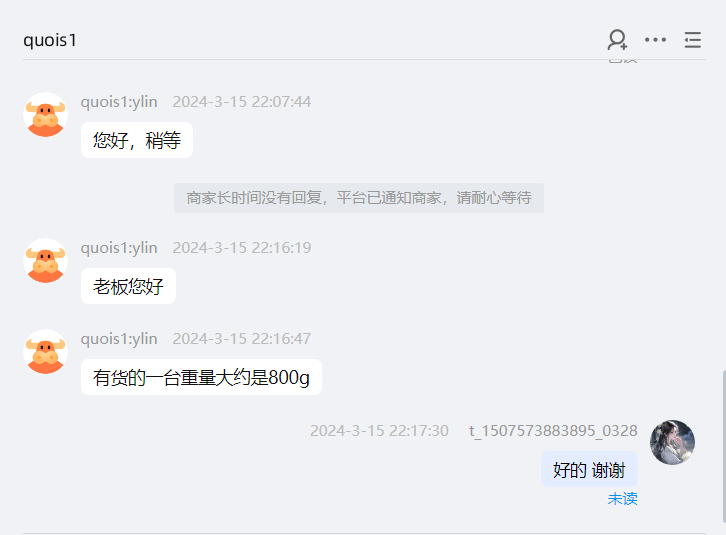
Task: Click sender name quois1:ylin at 22:07:44
Action: click(119, 101)
